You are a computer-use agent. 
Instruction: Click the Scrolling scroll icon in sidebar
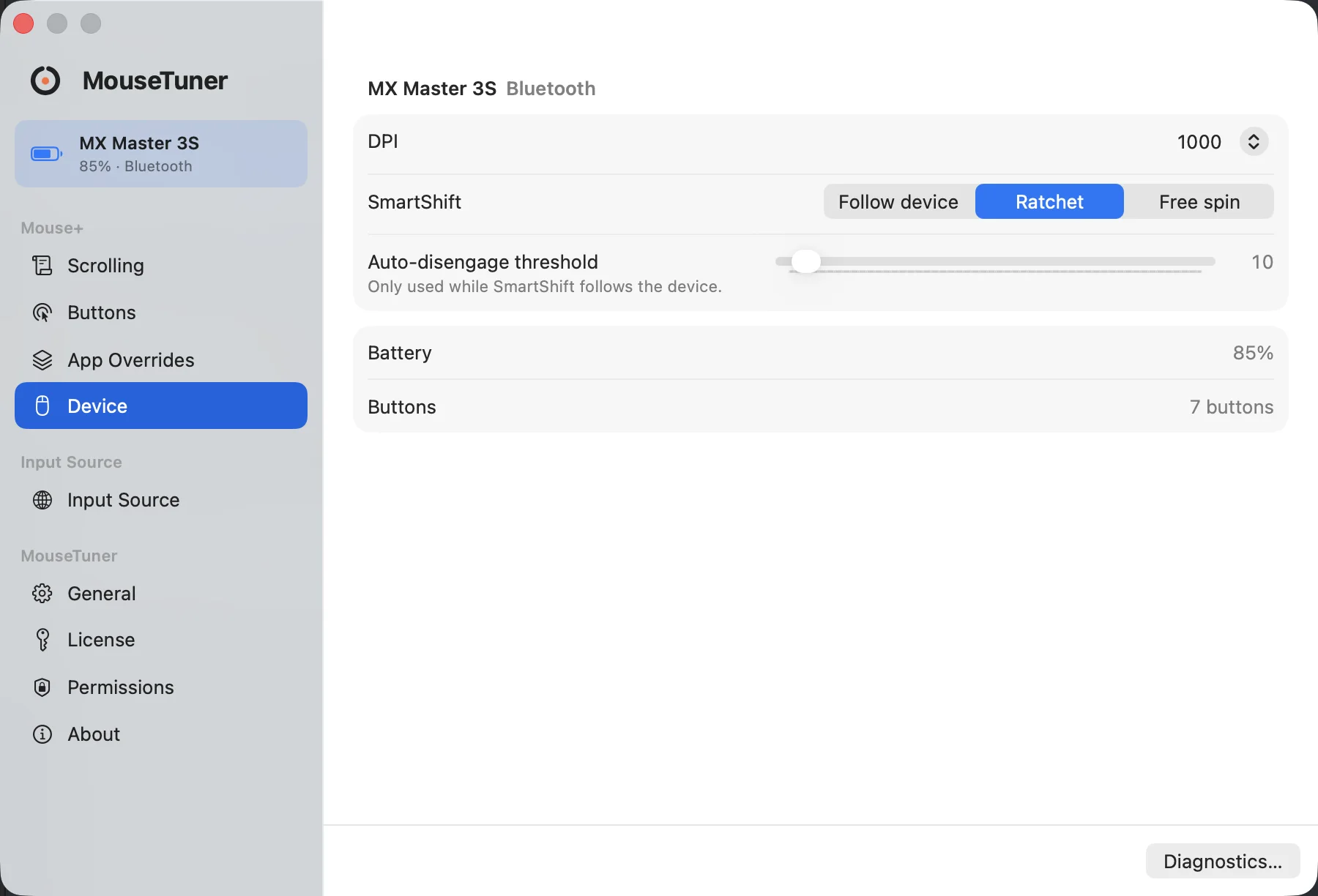pos(42,266)
